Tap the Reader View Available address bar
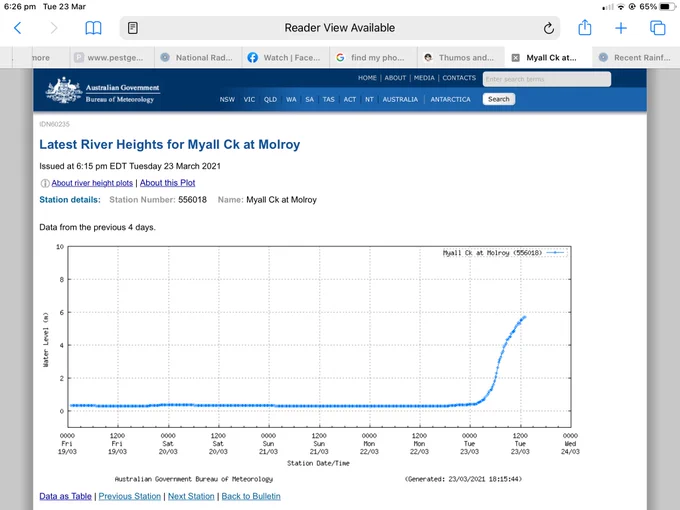This screenshot has height=510, width=680. point(340,28)
